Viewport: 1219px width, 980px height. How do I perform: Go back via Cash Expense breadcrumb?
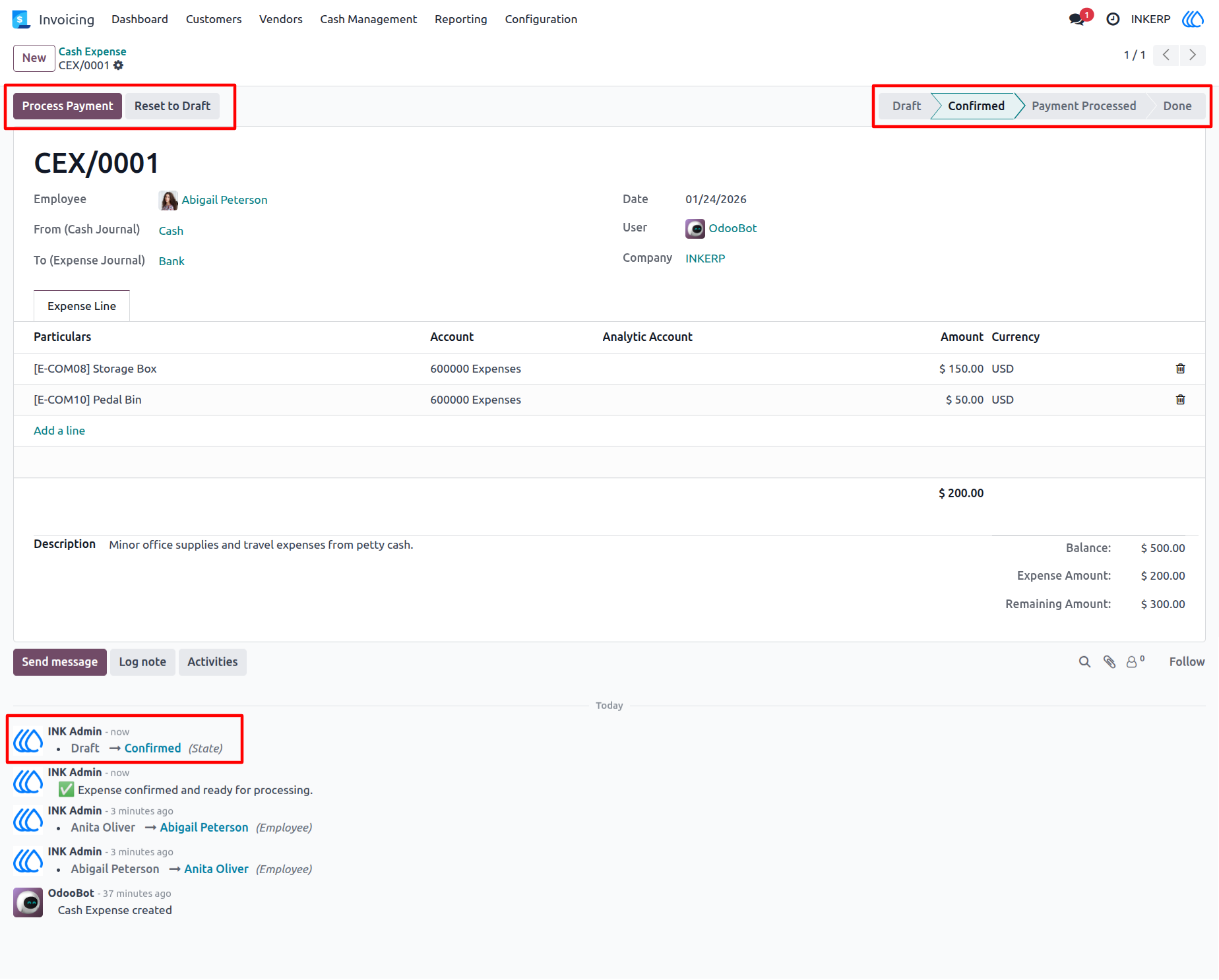click(92, 51)
